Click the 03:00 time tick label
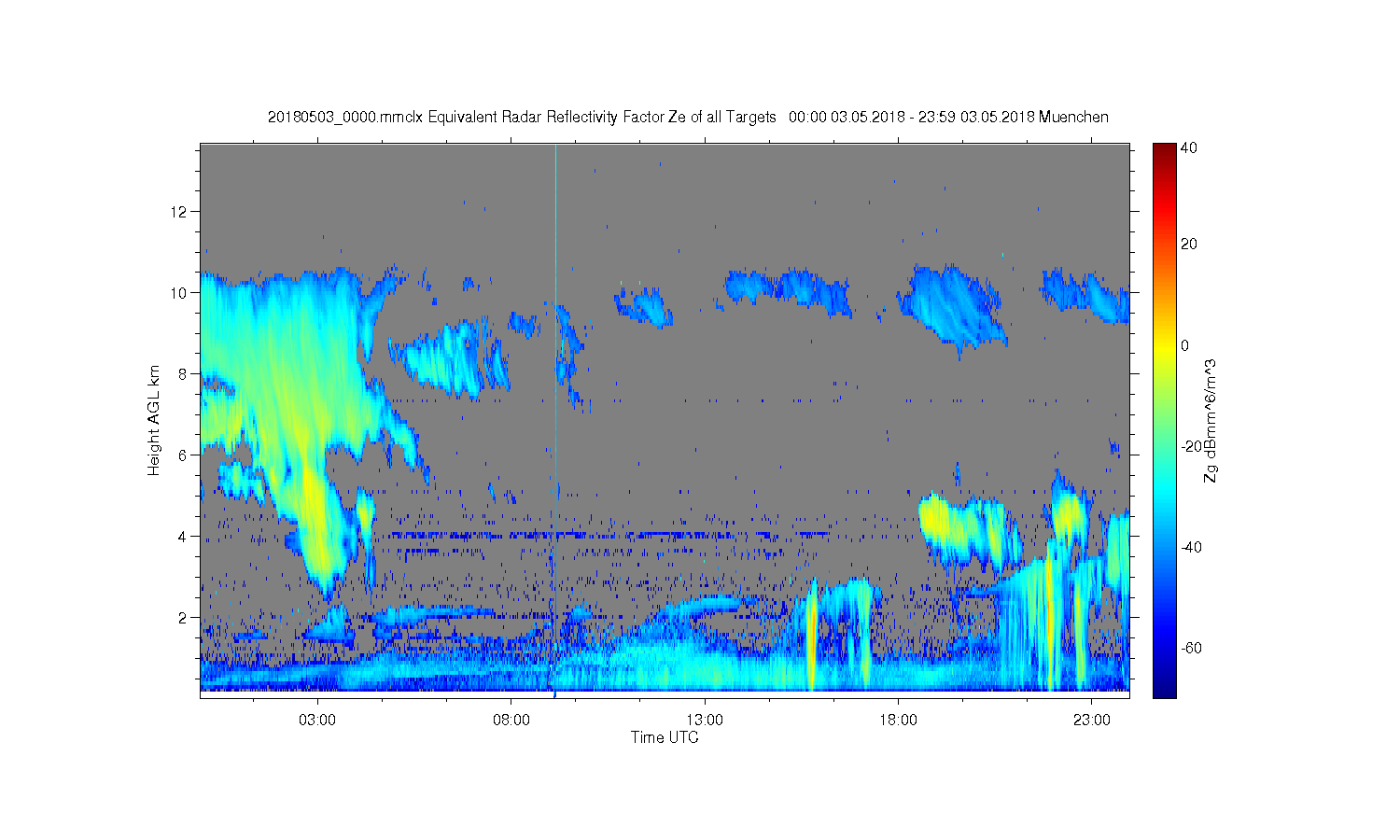The image size is (1400, 840). [317, 720]
